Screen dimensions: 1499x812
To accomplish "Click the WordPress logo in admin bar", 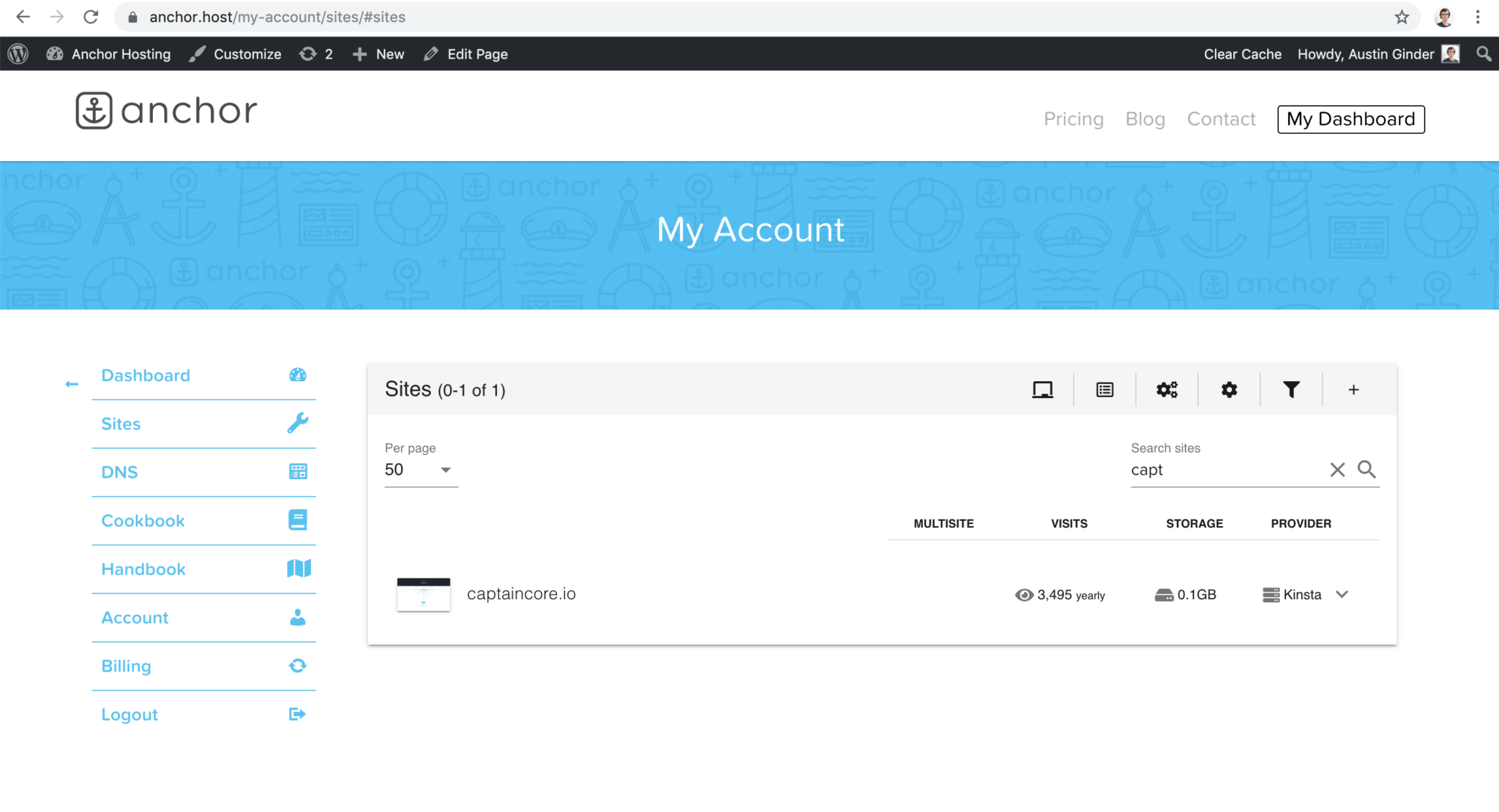I will [x=18, y=53].
